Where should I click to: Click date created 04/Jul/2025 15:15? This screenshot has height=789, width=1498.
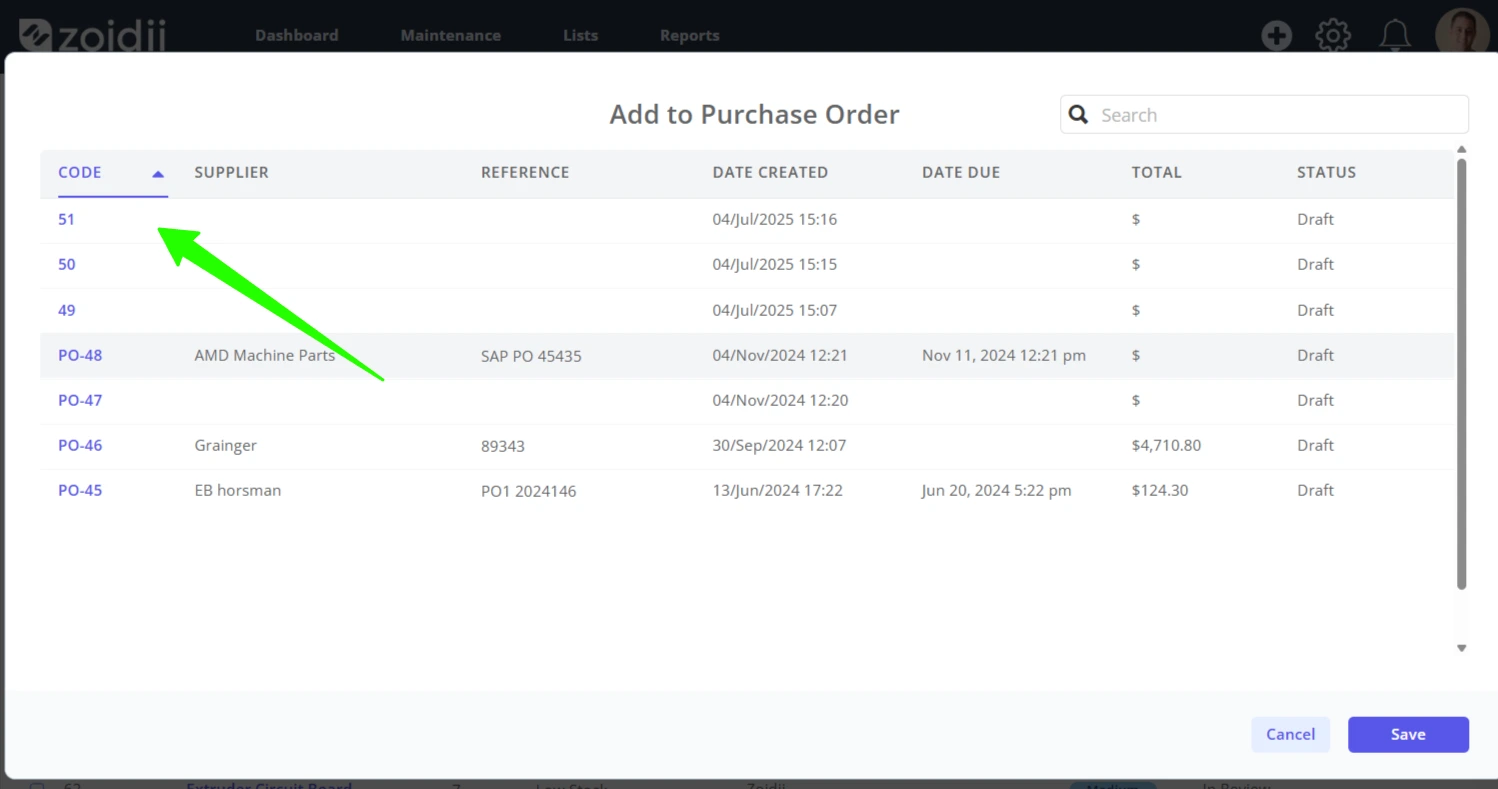(775, 264)
